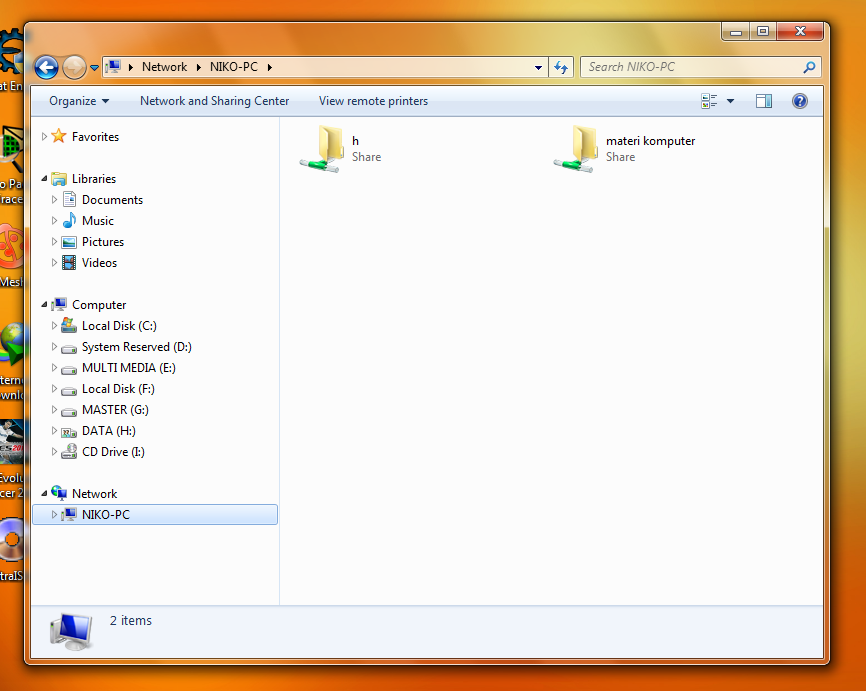The image size is (866, 691).
Task: Open MULTI MEDIA (E:) drive
Action: tap(129, 368)
